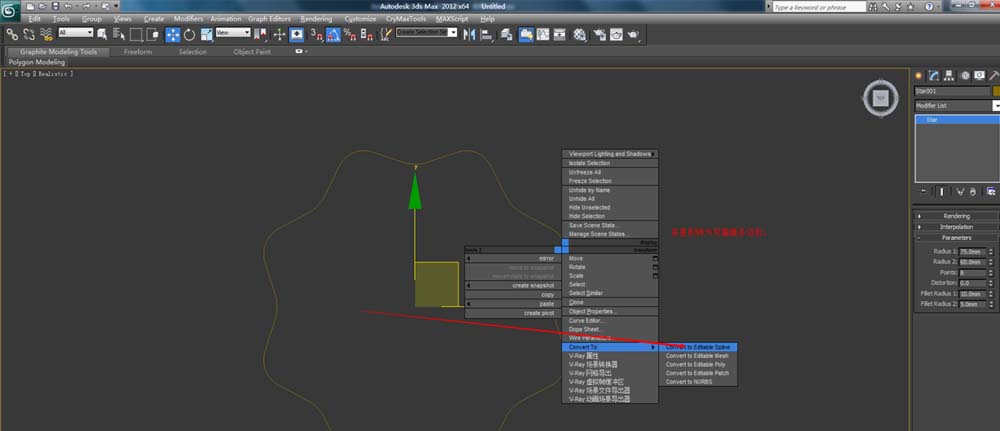Toggle the Percent Snap icon
This screenshot has width=1000, height=431.
[x=349, y=34]
